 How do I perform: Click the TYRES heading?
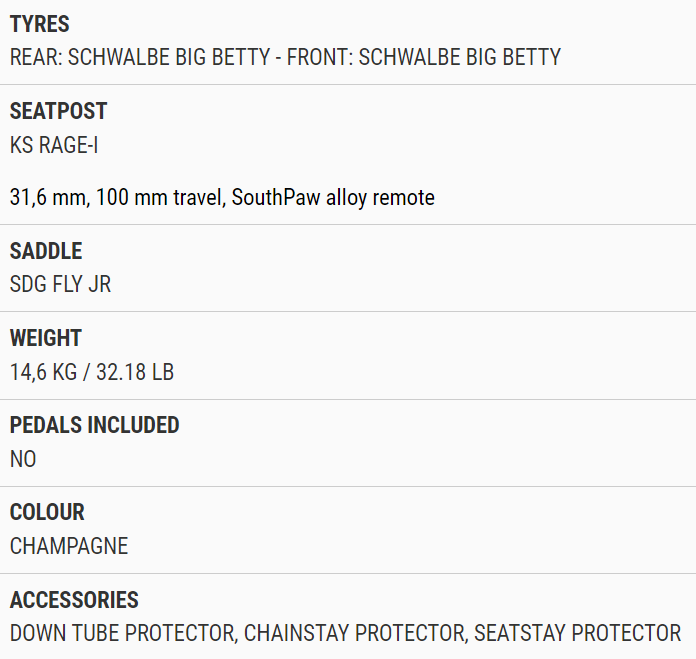pyautogui.click(x=40, y=24)
